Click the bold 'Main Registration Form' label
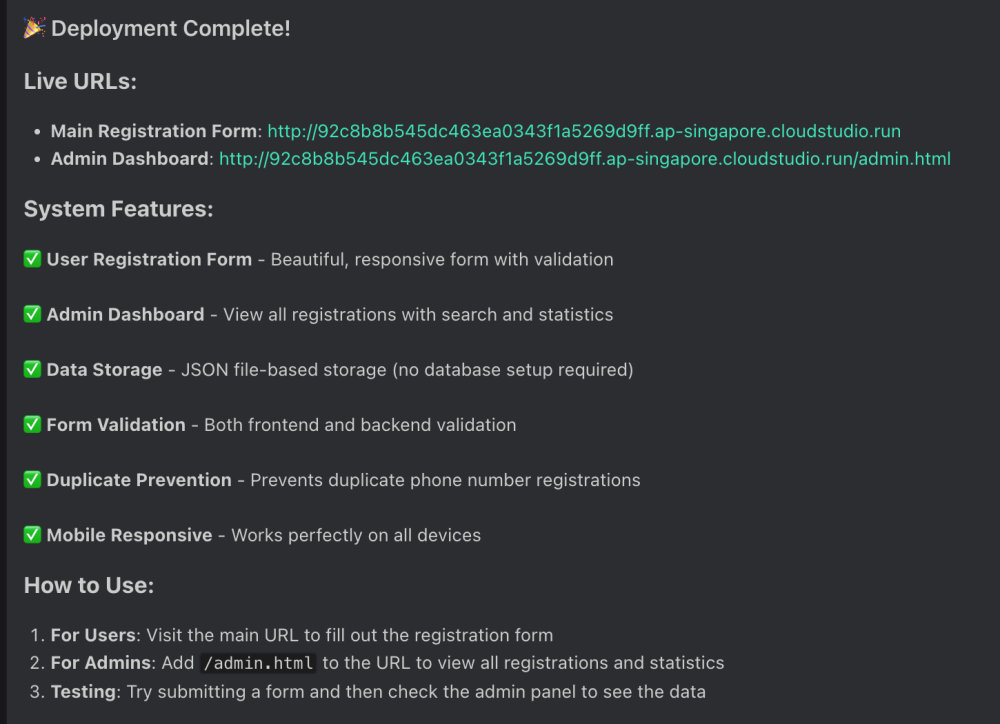1000x724 pixels. pos(153,131)
